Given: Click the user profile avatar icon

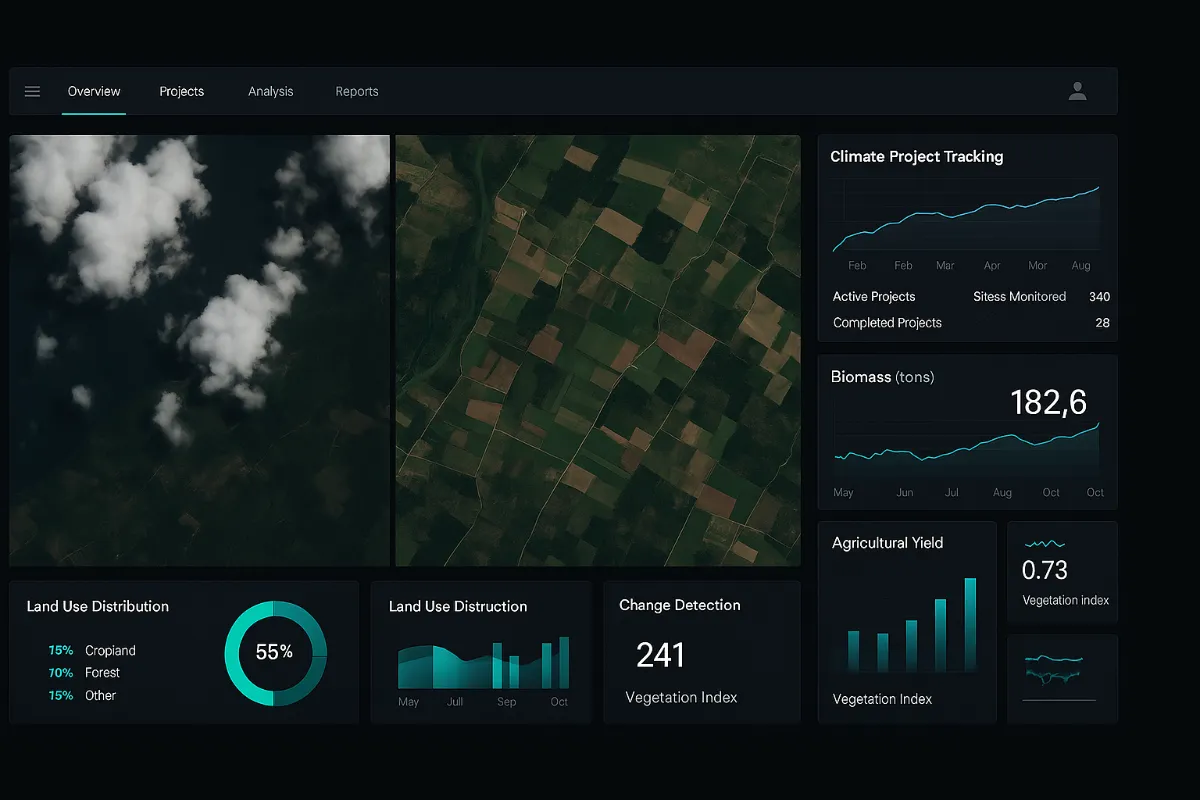Looking at the screenshot, I should click(x=1077, y=92).
